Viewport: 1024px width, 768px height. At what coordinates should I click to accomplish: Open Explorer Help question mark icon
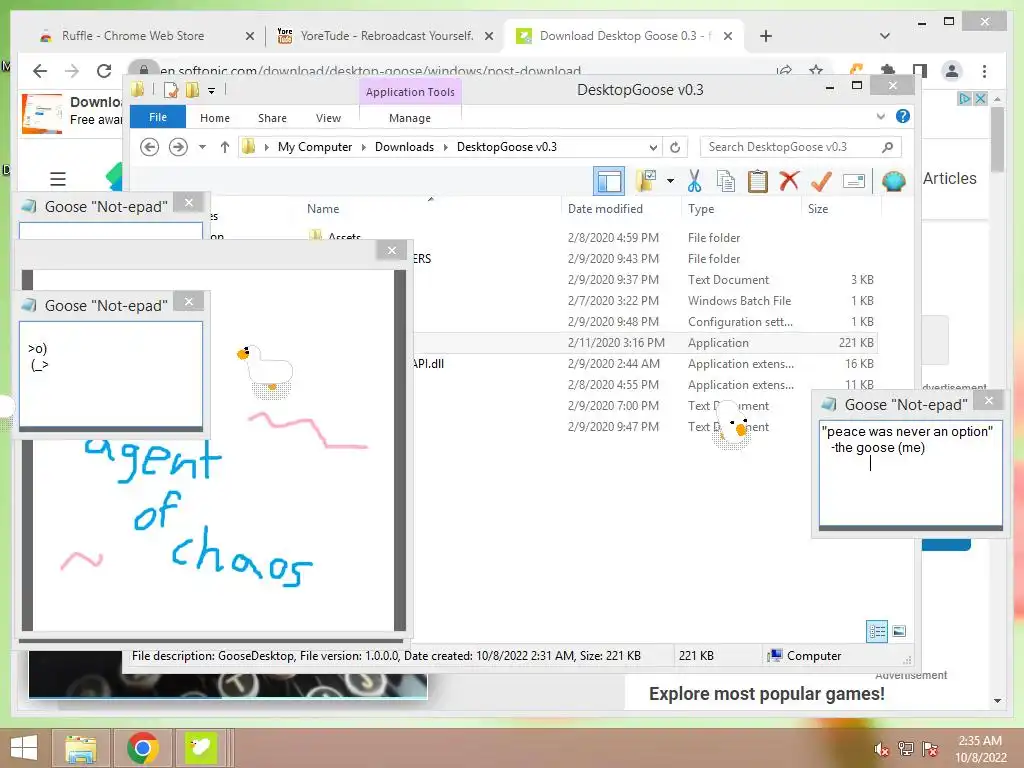903,116
